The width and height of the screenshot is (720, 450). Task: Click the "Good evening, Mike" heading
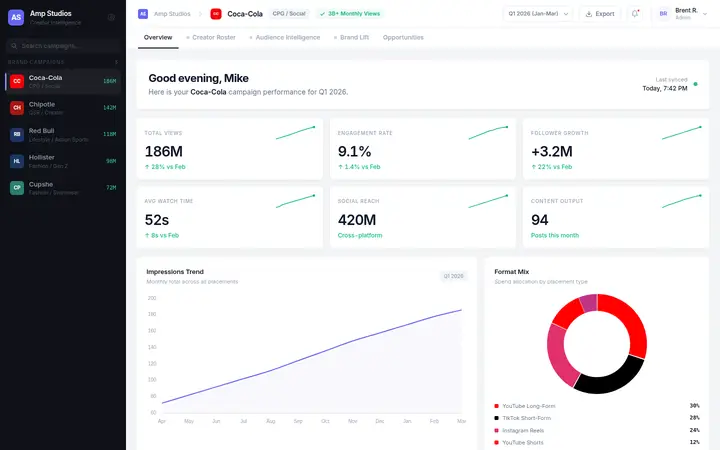click(198, 79)
